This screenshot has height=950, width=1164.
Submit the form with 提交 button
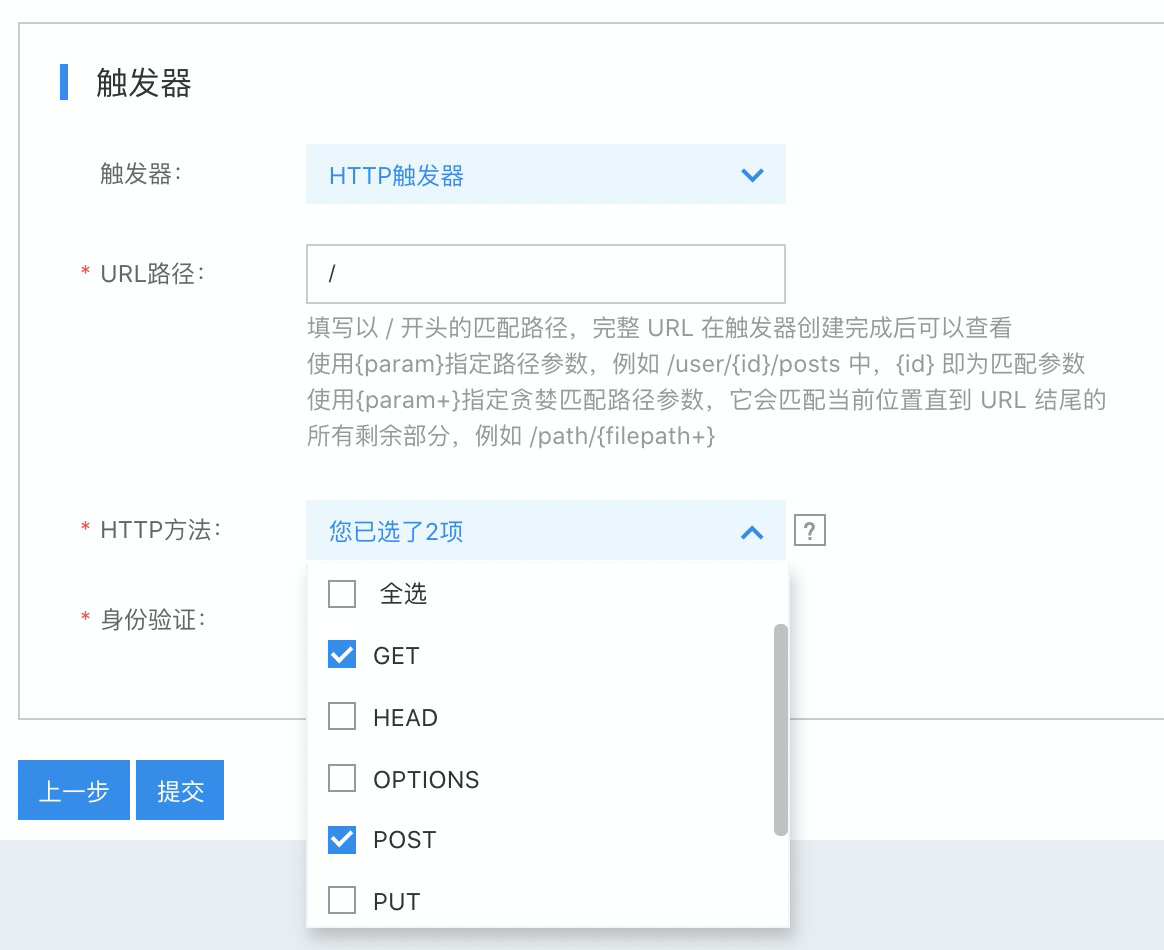tap(180, 791)
